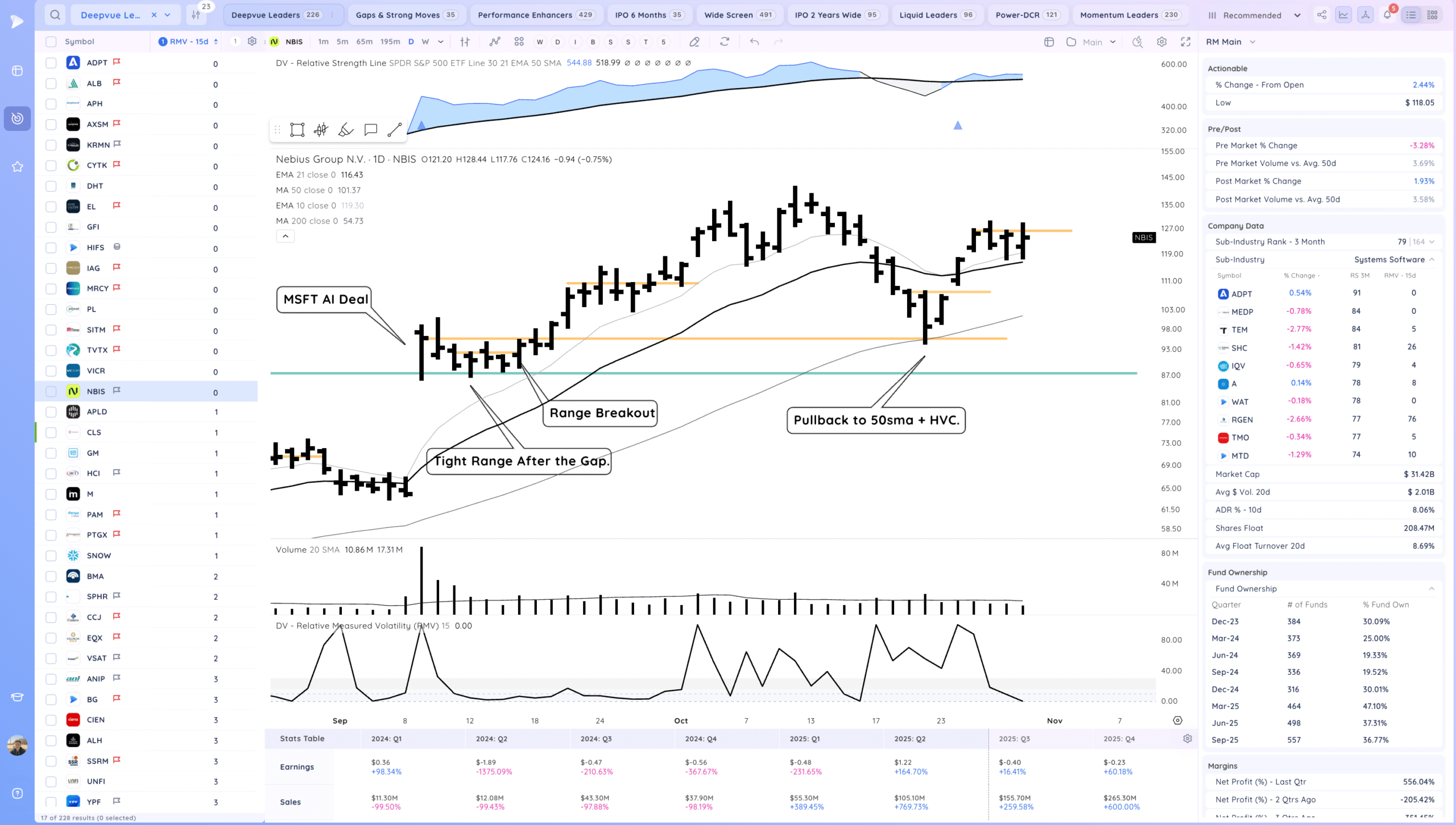1456x825 pixels.
Task: Click TEM in sub-industry list
Action: (x=1239, y=330)
